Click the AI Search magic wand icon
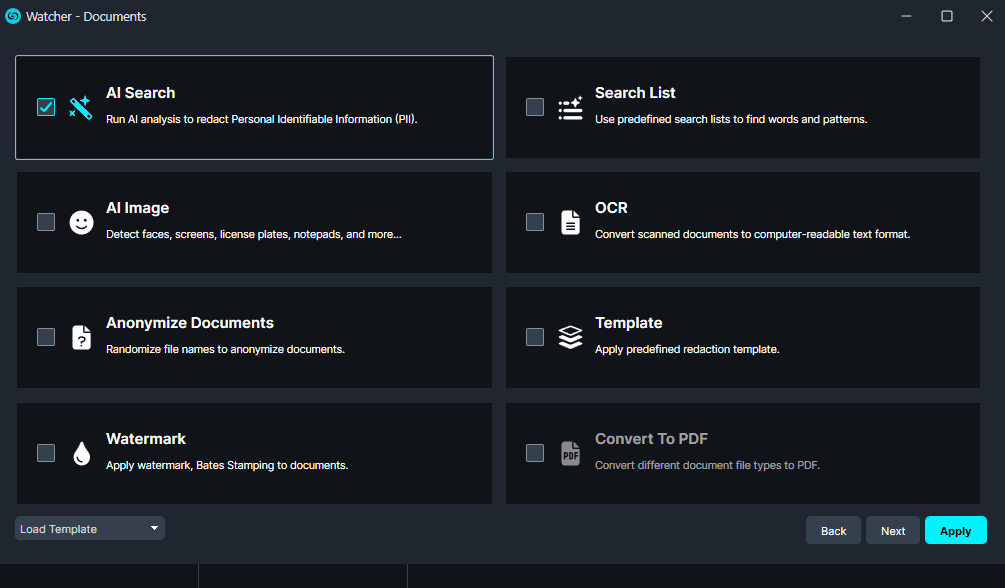 pos(81,107)
